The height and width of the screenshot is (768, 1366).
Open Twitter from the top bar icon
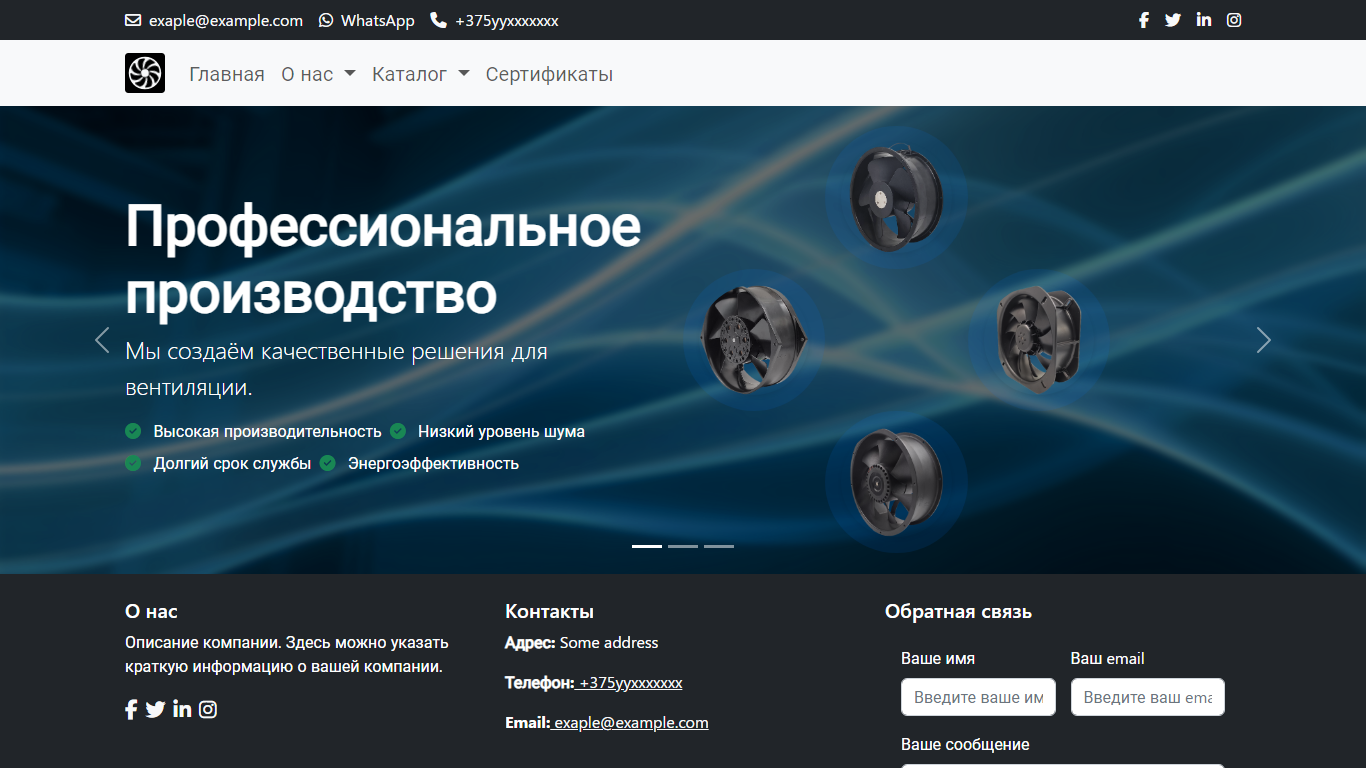[1173, 20]
